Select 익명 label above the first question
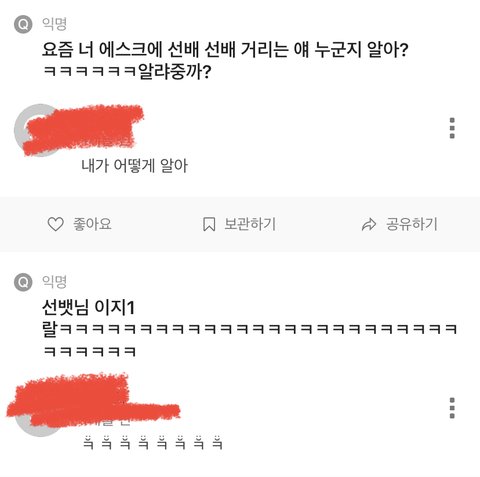Image resolution: width=480 pixels, height=477 pixels. point(54,24)
